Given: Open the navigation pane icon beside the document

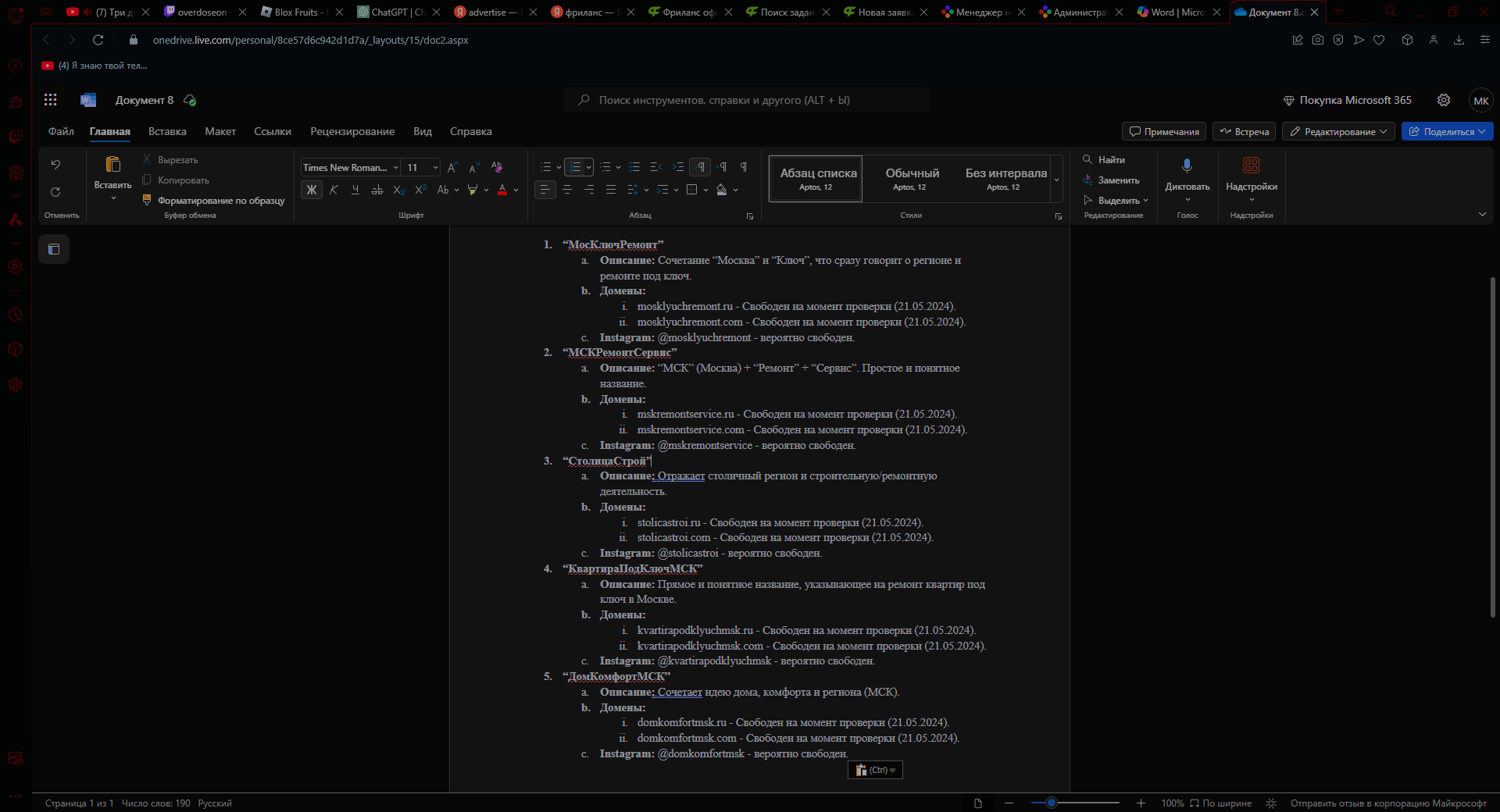Looking at the screenshot, I should coord(54,249).
